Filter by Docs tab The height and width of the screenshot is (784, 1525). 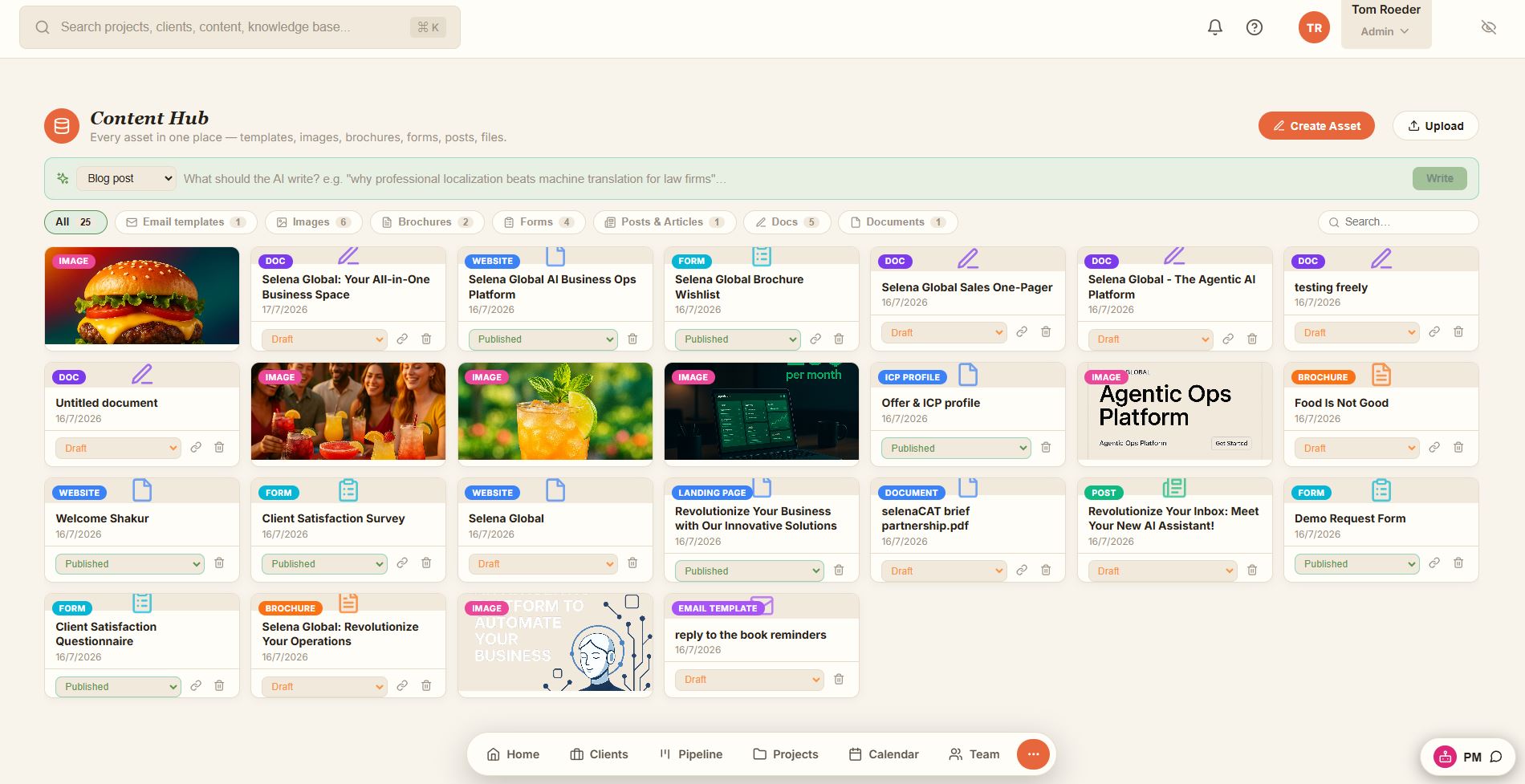pyautogui.click(x=787, y=221)
